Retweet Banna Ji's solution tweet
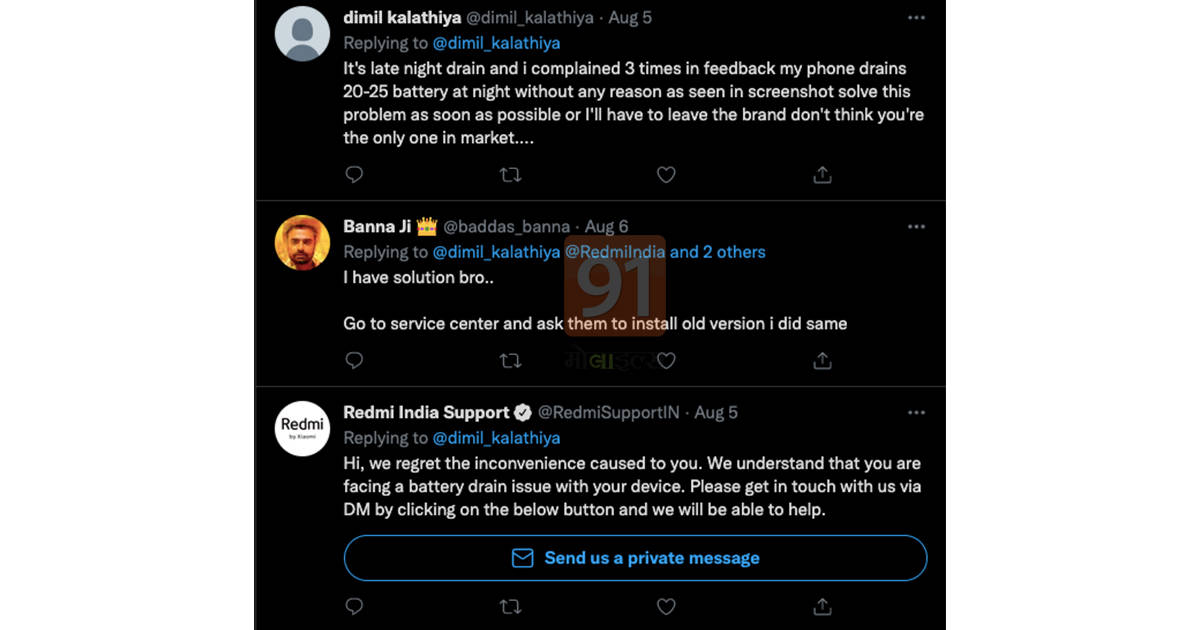This screenshot has height=630, width=1200. pos(510,360)
